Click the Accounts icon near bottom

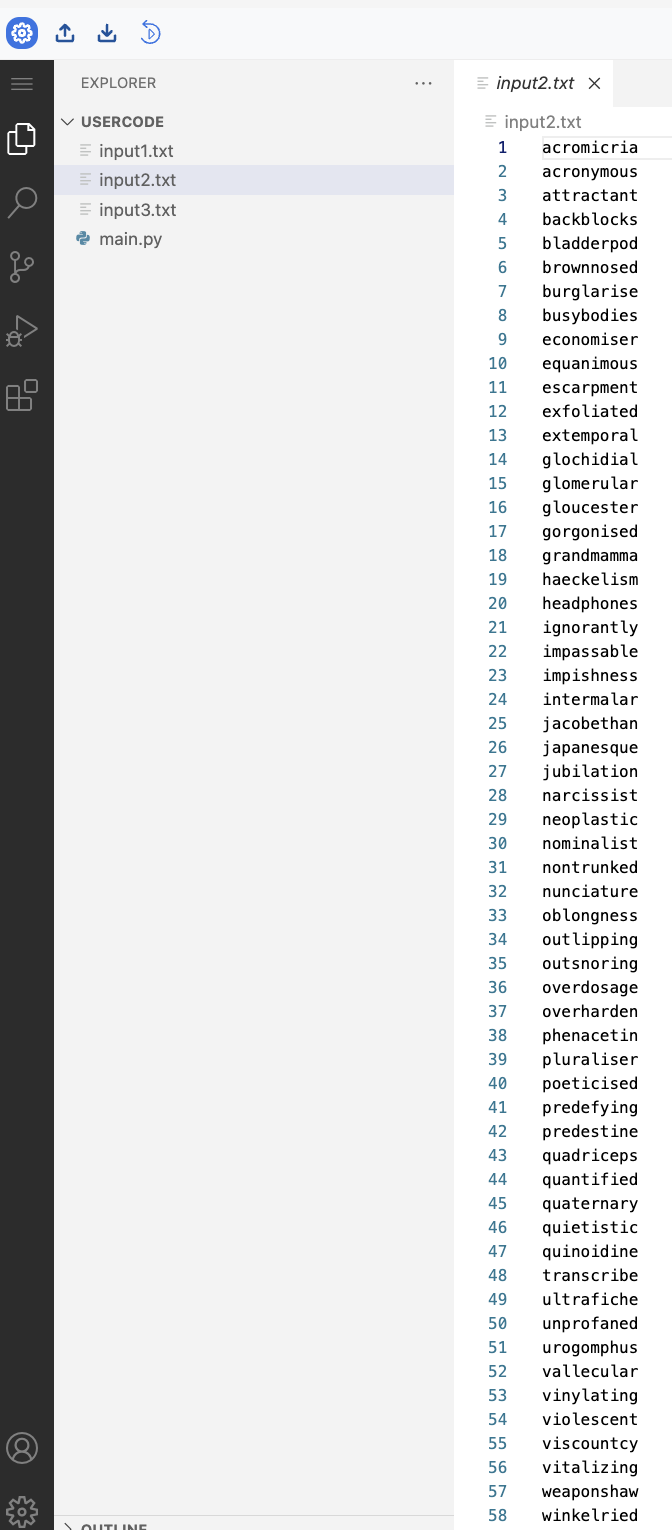coord(22,1447)
